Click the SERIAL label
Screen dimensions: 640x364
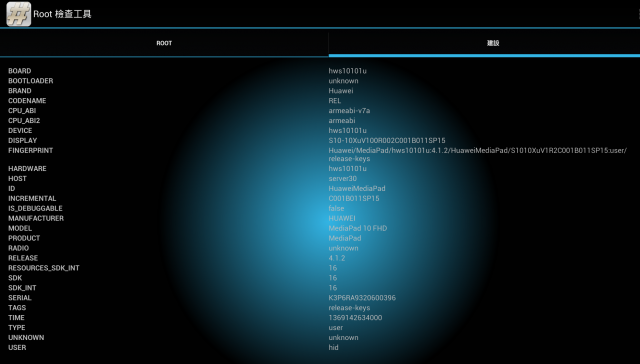[x=20, y=298]
